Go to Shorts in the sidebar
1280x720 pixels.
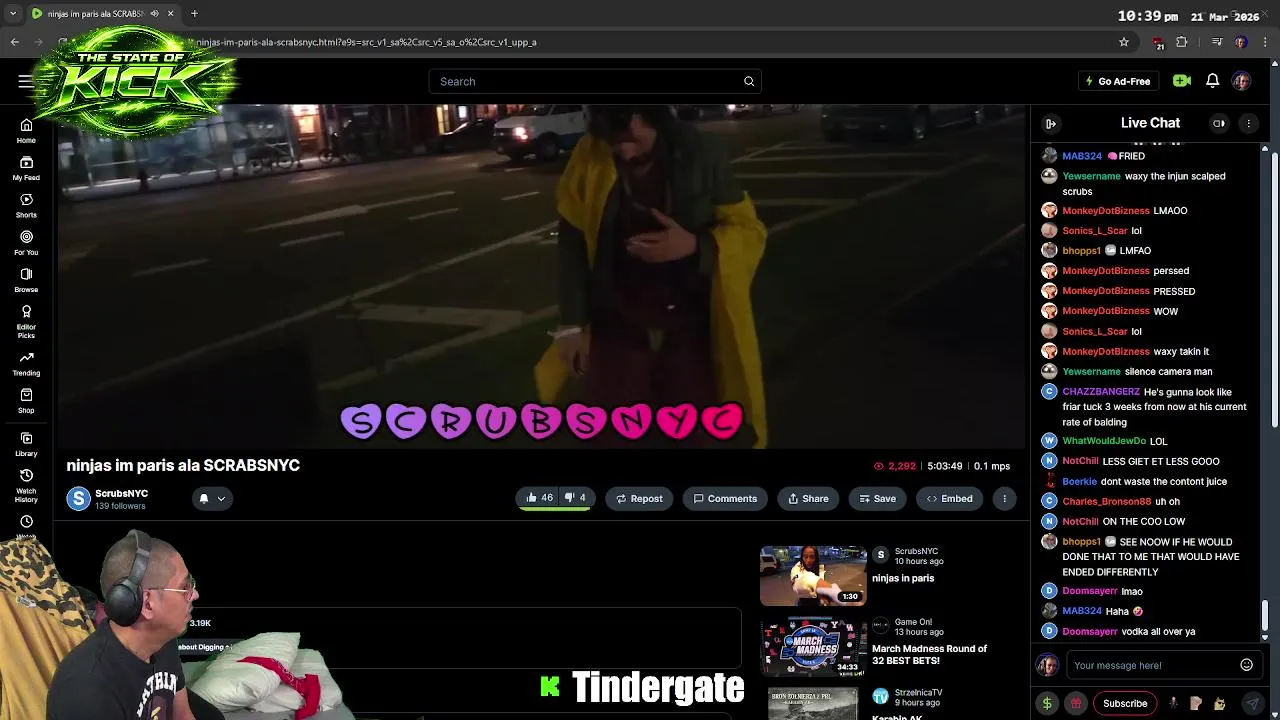point(26,205)
